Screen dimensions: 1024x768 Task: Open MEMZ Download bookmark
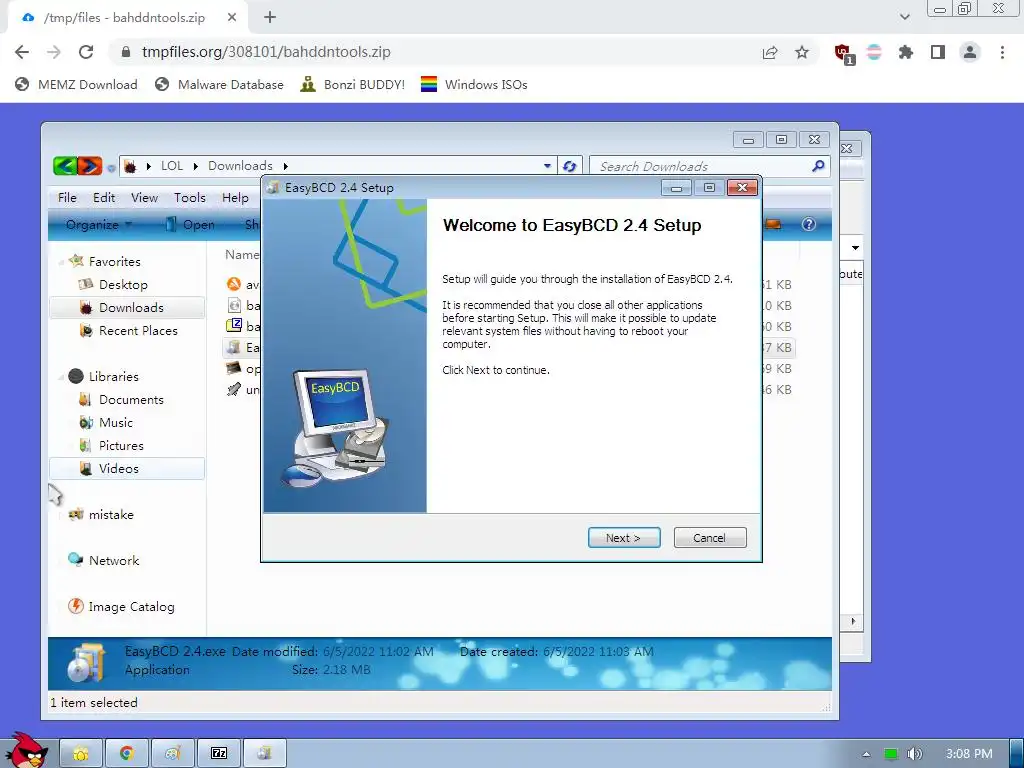[x=76, y=84]
